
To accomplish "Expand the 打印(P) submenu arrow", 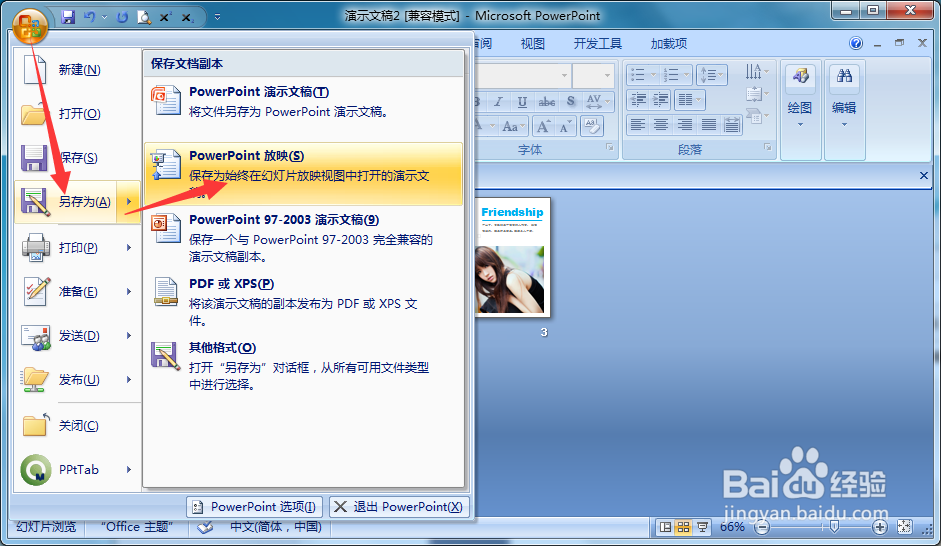I will click(128, 247).
